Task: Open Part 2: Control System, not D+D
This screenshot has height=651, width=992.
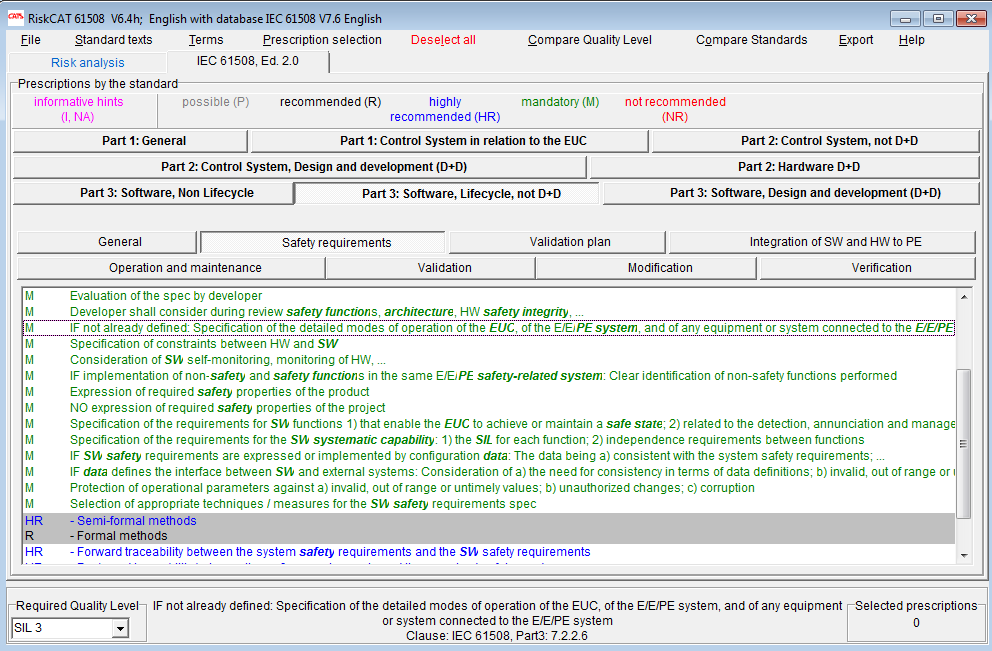Action: (815, 141)
